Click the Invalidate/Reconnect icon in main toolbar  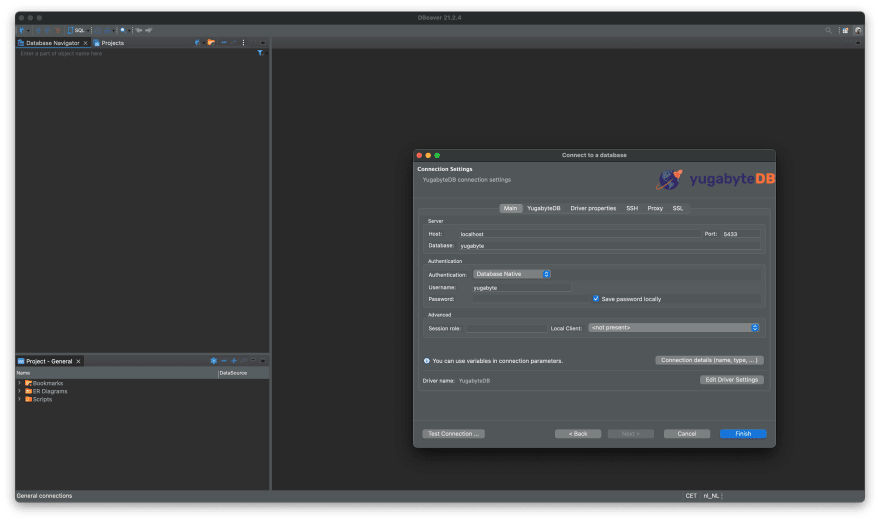tap(48, 30)
